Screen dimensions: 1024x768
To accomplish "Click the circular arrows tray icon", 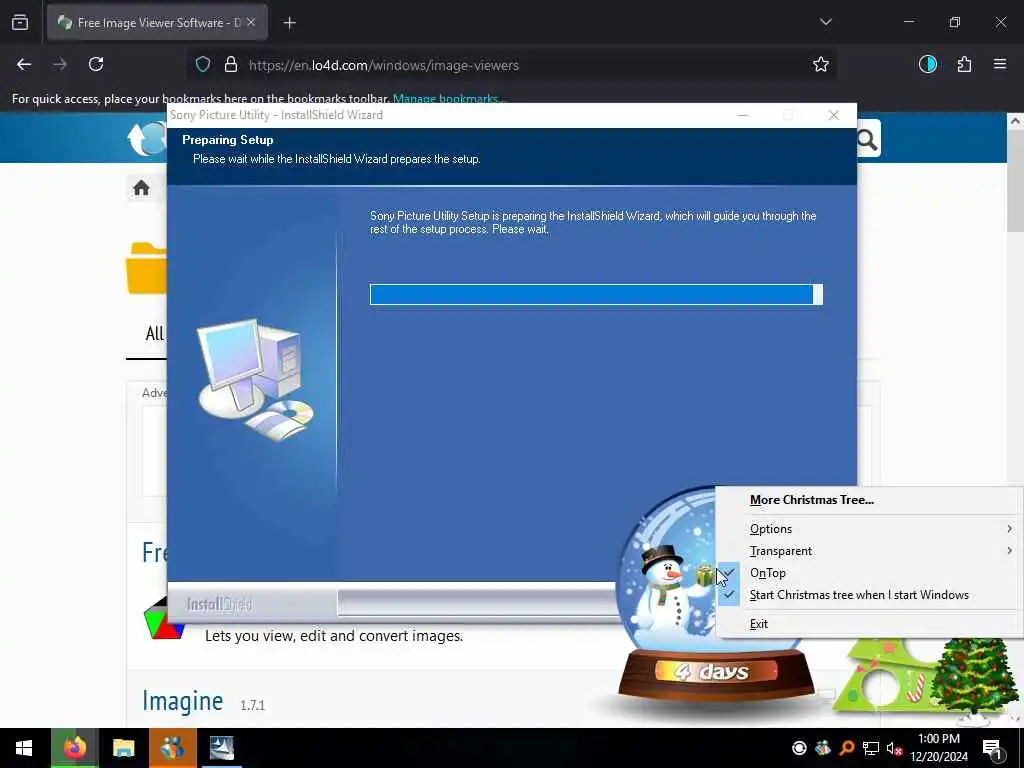I will click(799, 748).
